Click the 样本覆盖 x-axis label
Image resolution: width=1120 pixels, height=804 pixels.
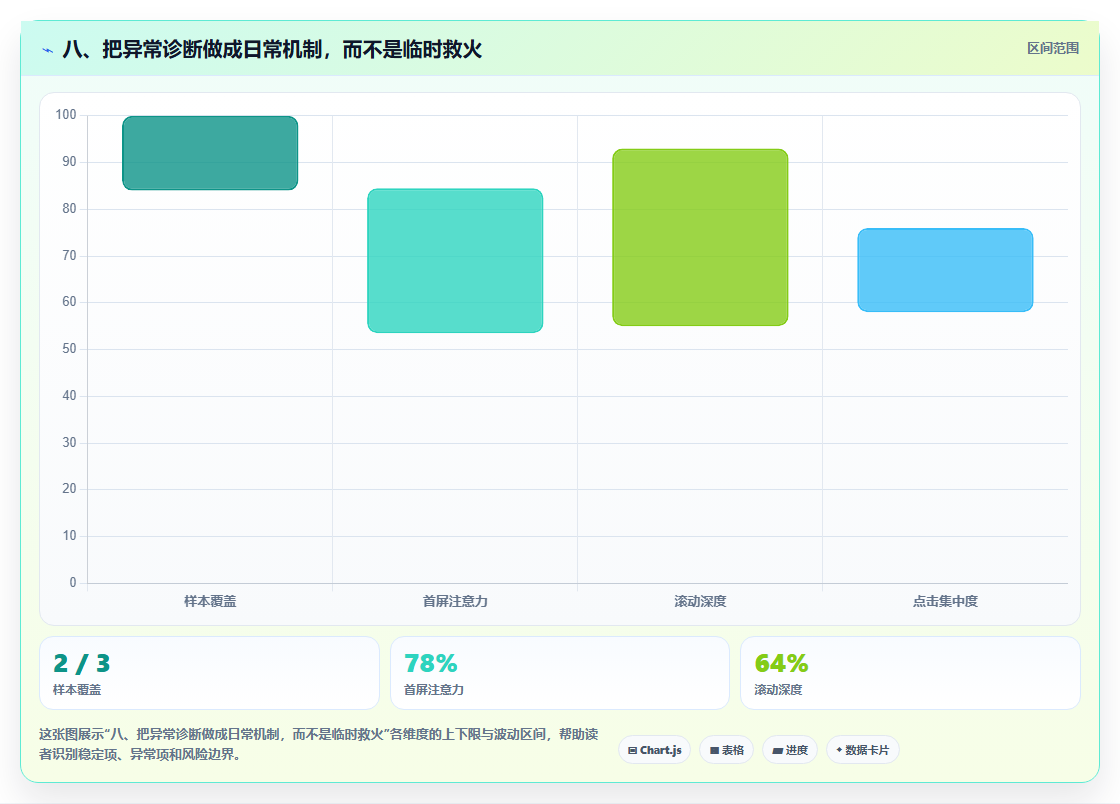point(210,601)
